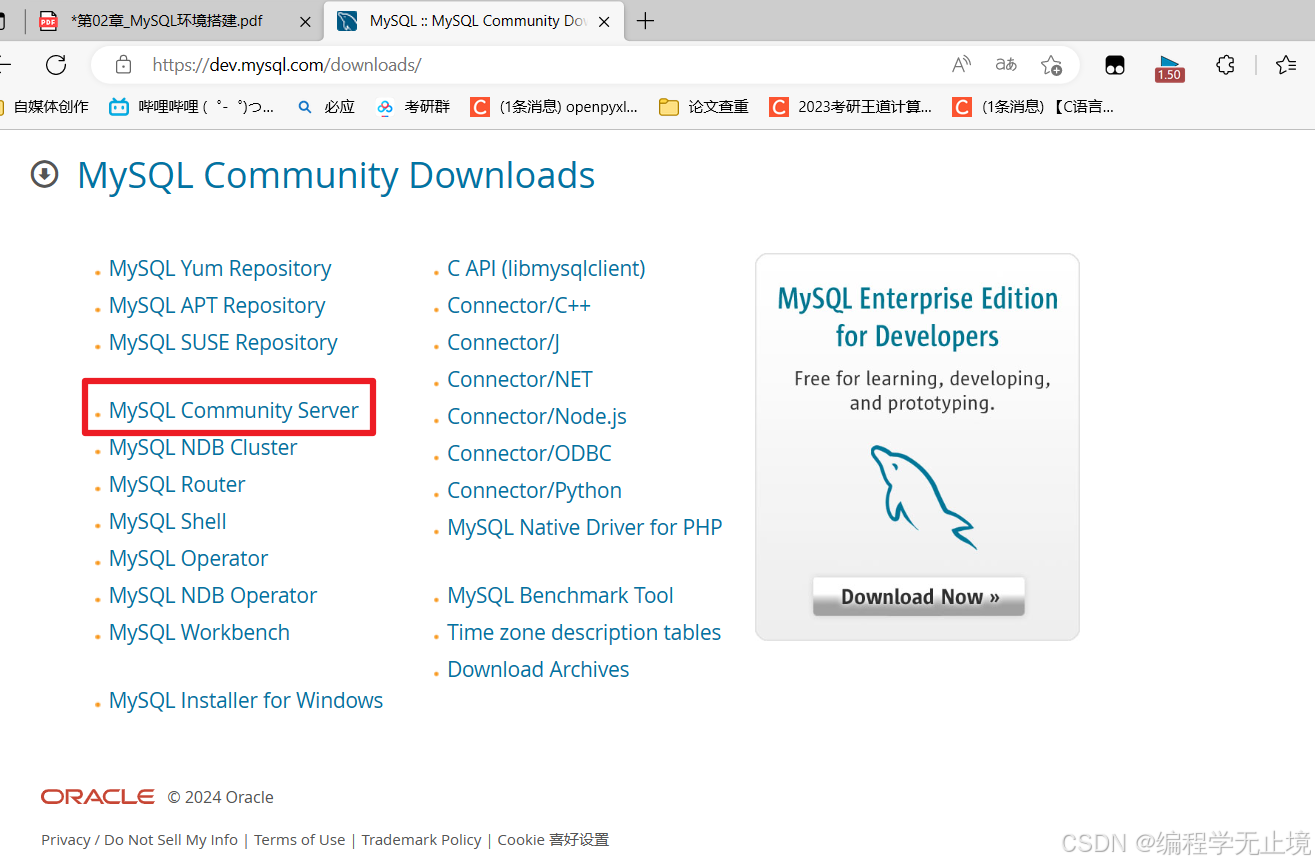Click the extension icon with 1.50 badge
1315x865 pixels.
click(1169, 67)
